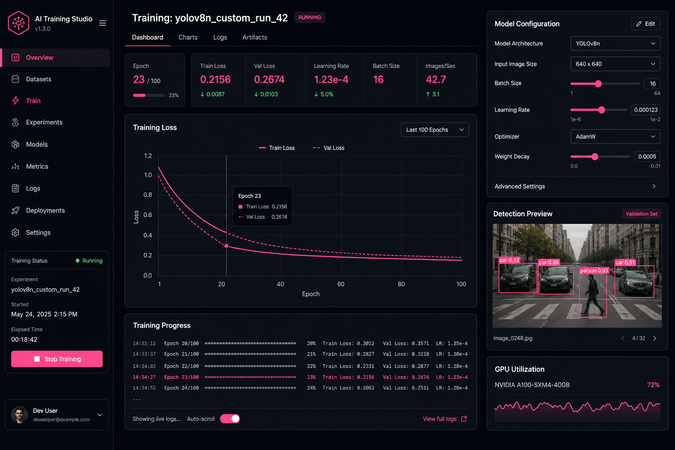Viewport: 675px width, 450px height.
Task: Click the Weight Decay value field 0.0005
Action: 647,156
